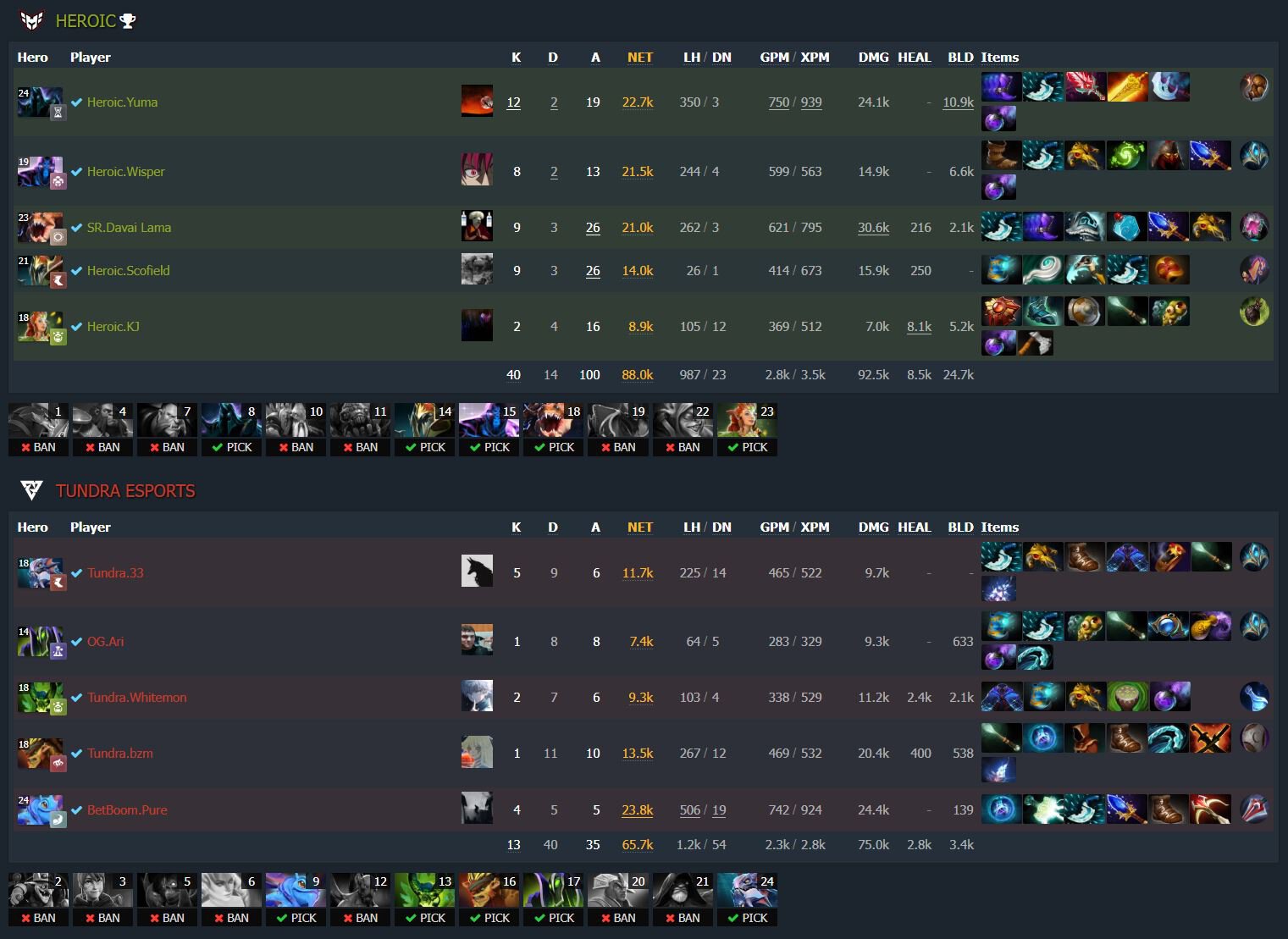Click Tundra.33's 11.7k net worth value
This screenshot has width=1288, height=939.
[x=638, y=572]
